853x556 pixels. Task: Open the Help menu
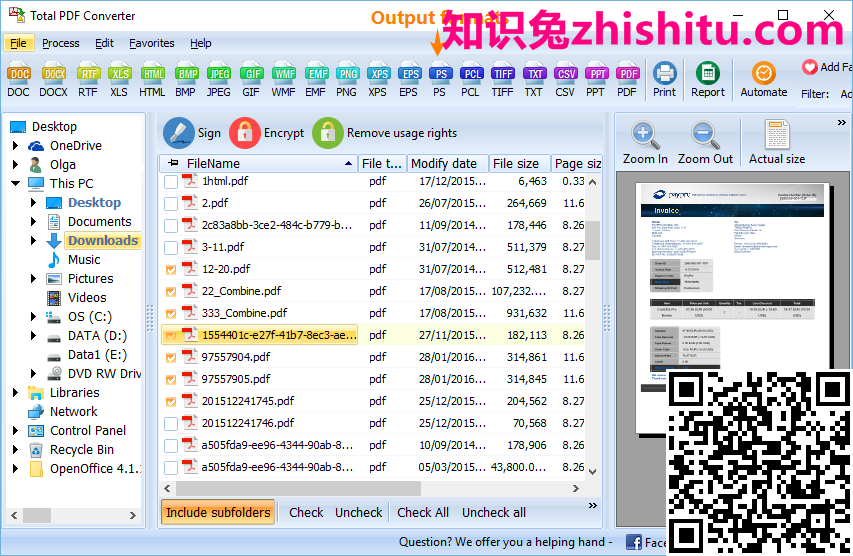[x=201, y=43]
